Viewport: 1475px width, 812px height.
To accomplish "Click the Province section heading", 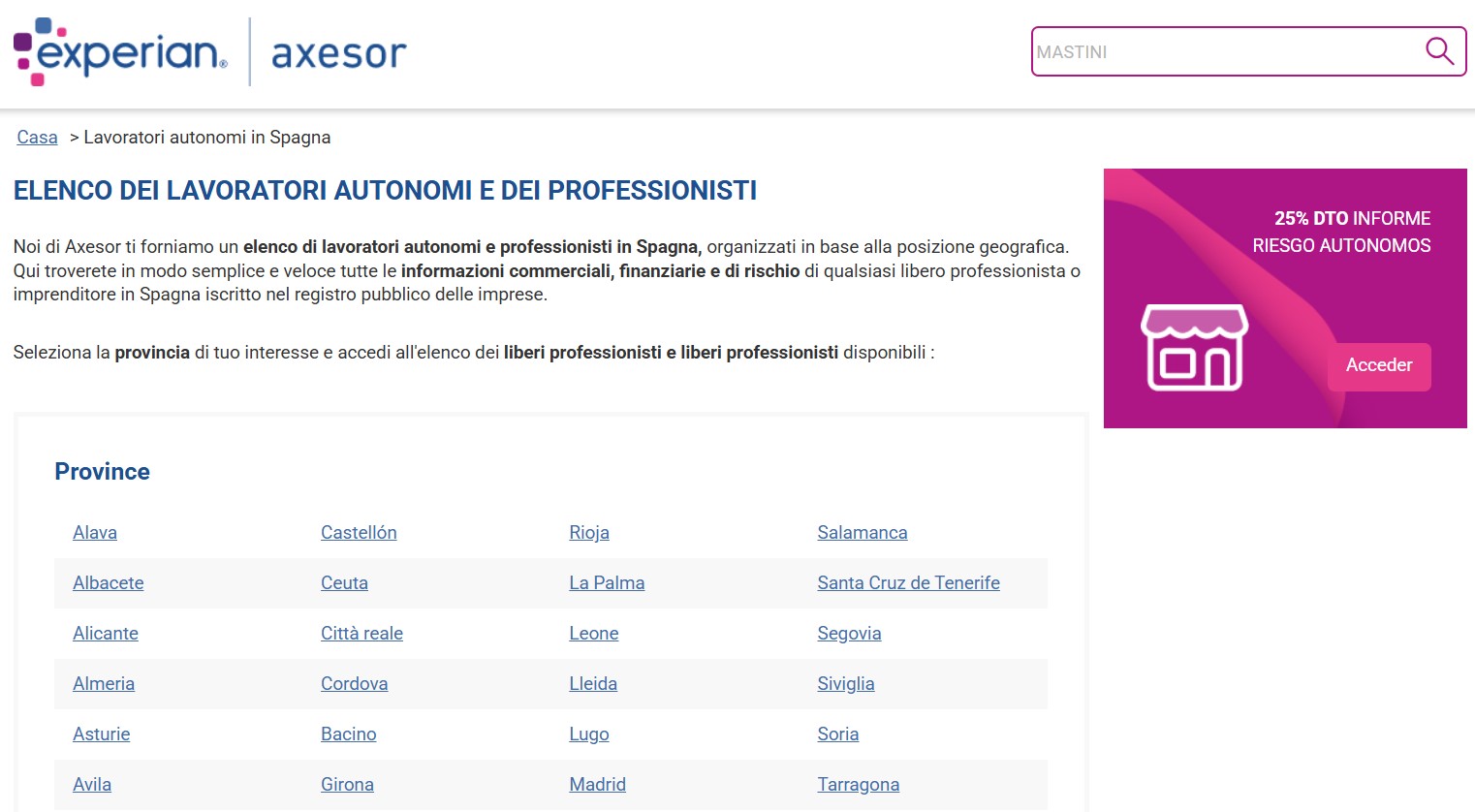I will click(x=103, y=472).
